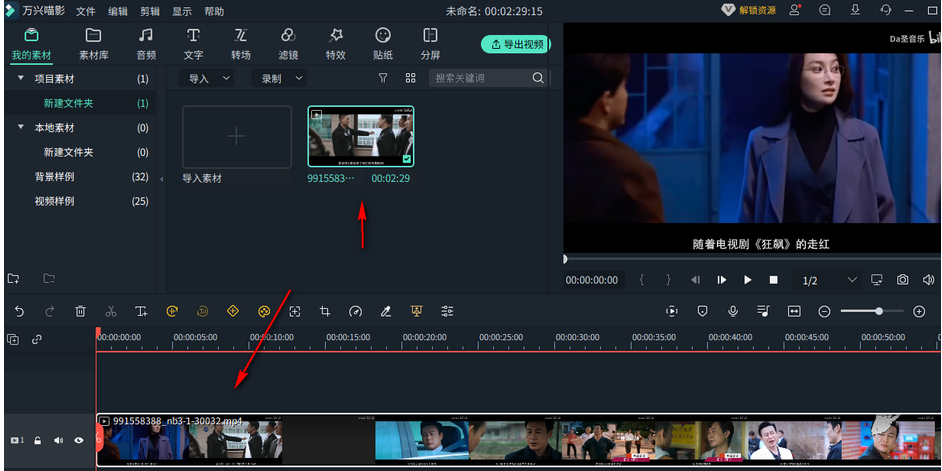Click the add new folder icon
Screen dimensions: 942x471
coord(13,278)
